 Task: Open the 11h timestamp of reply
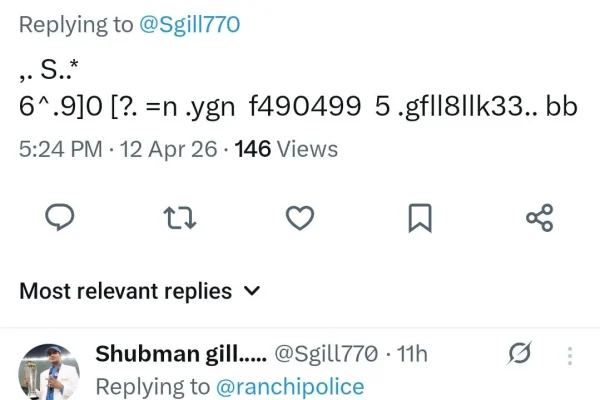click(x=412, y=354)
